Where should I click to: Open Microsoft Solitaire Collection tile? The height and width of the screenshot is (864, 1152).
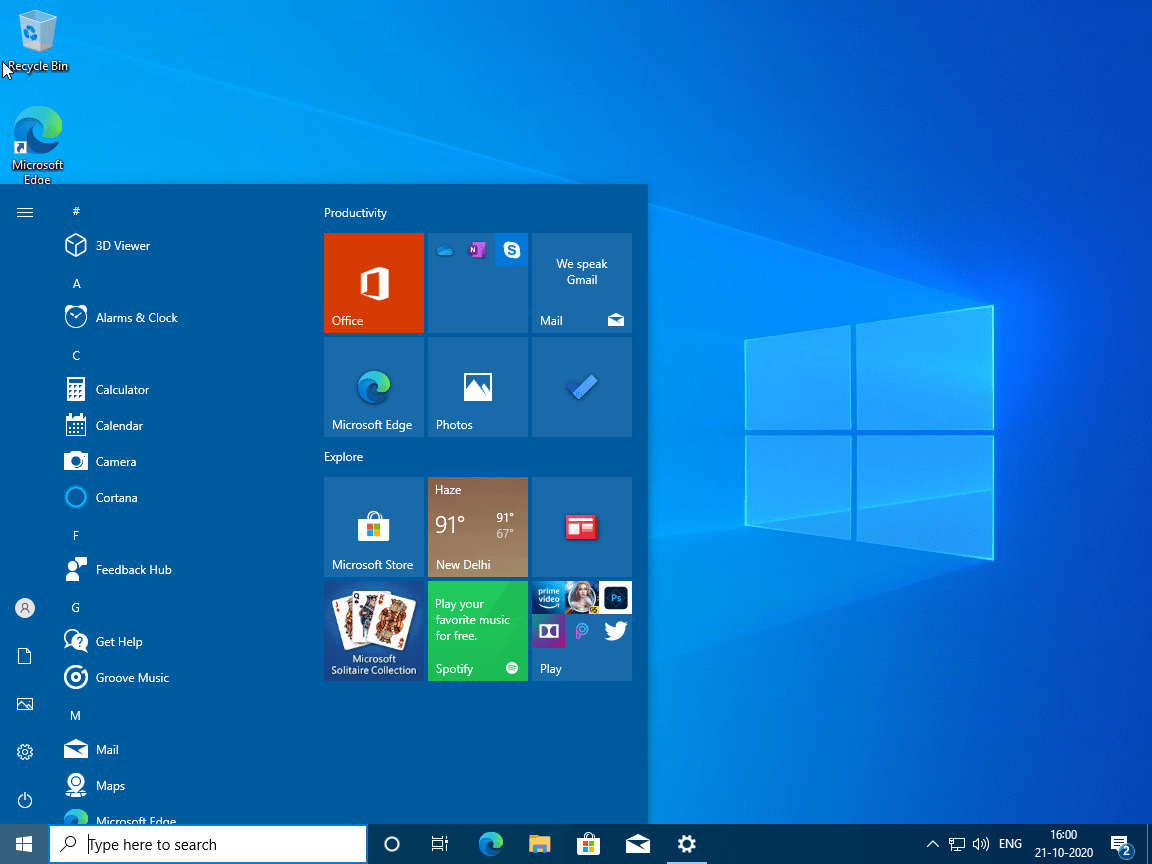373,631
